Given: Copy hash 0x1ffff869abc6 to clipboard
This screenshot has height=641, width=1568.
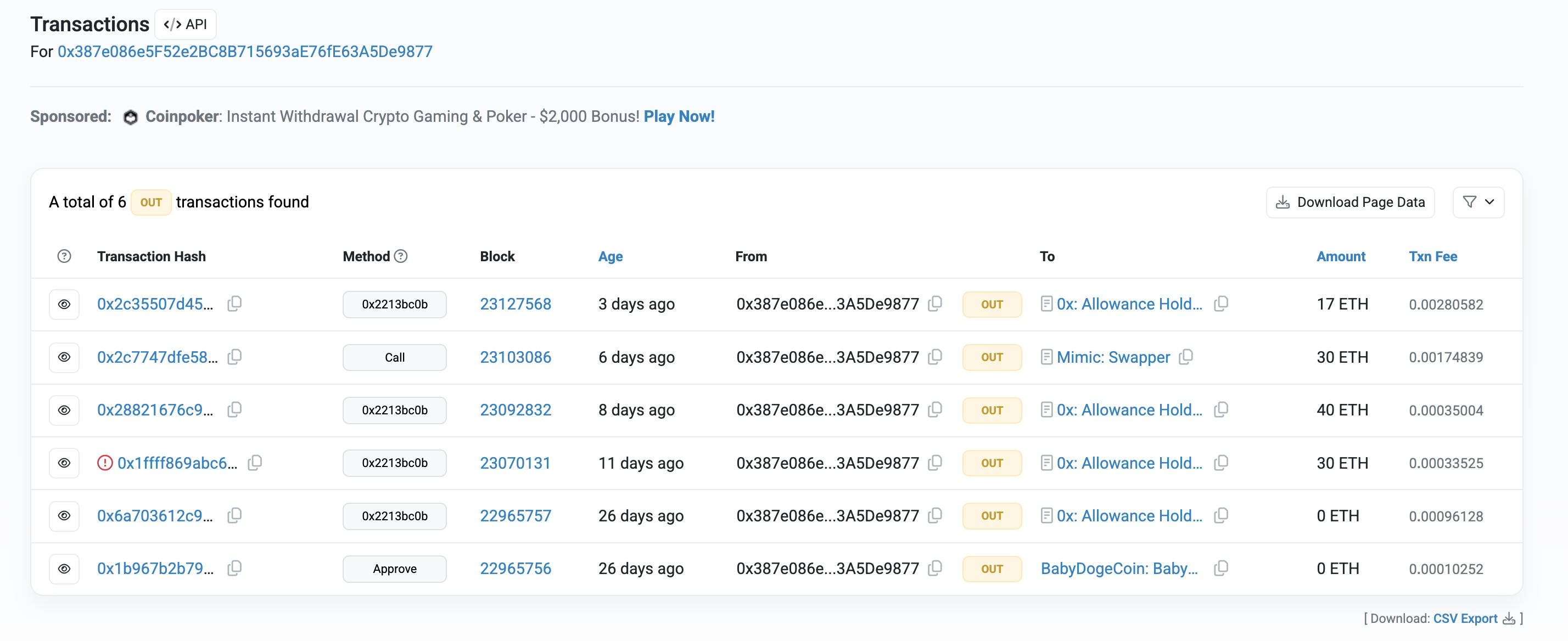Looking at the screenshot, I should (x=255, y=463).
